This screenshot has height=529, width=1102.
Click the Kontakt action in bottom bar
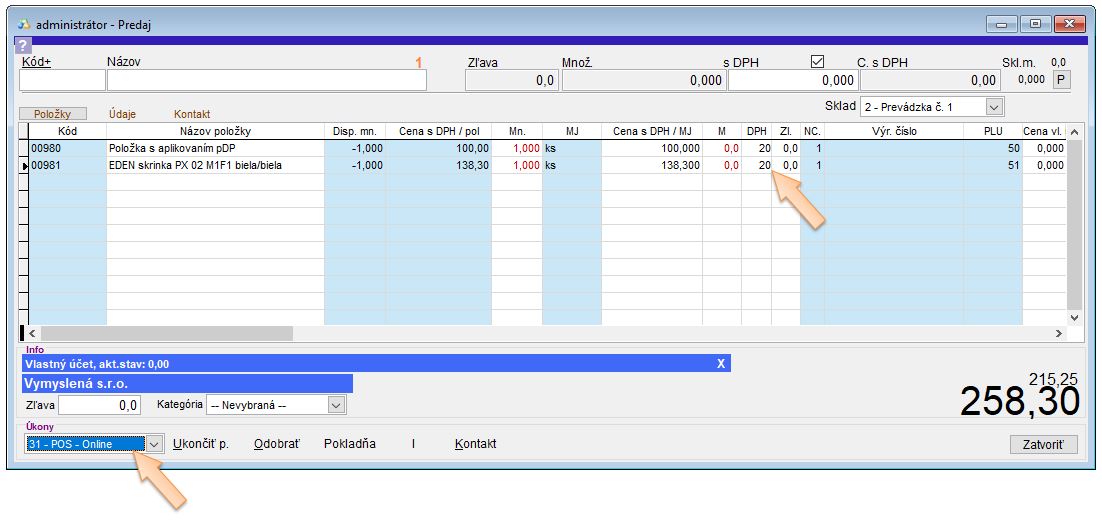click(x=475, y=444)
